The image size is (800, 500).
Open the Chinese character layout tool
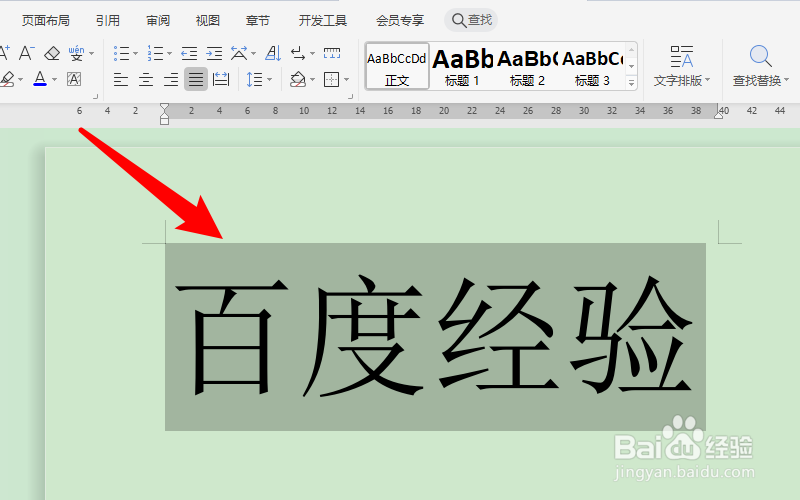pyautogui.click(x=238, y=53)
